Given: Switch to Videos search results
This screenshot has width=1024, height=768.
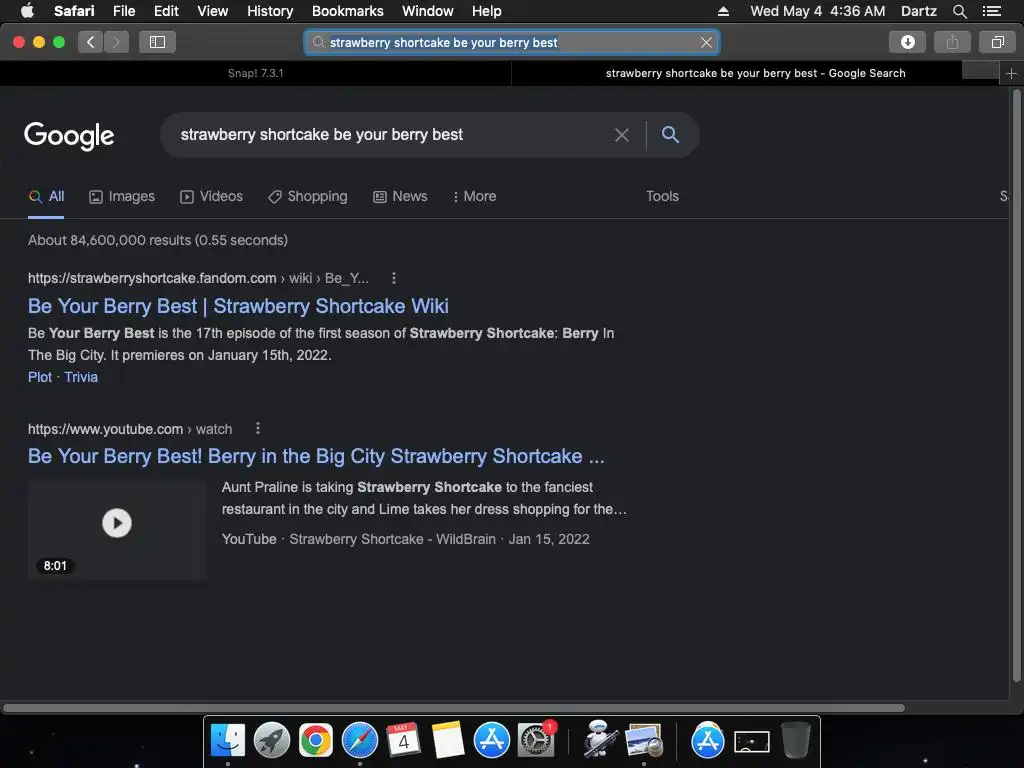Looking at the screenshot, I should (211, 197).
